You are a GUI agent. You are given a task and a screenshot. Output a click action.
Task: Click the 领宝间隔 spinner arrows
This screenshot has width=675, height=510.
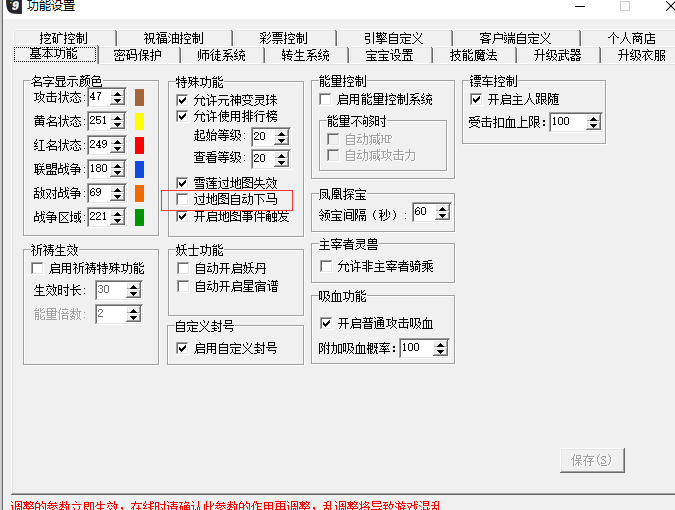(443, 212)
